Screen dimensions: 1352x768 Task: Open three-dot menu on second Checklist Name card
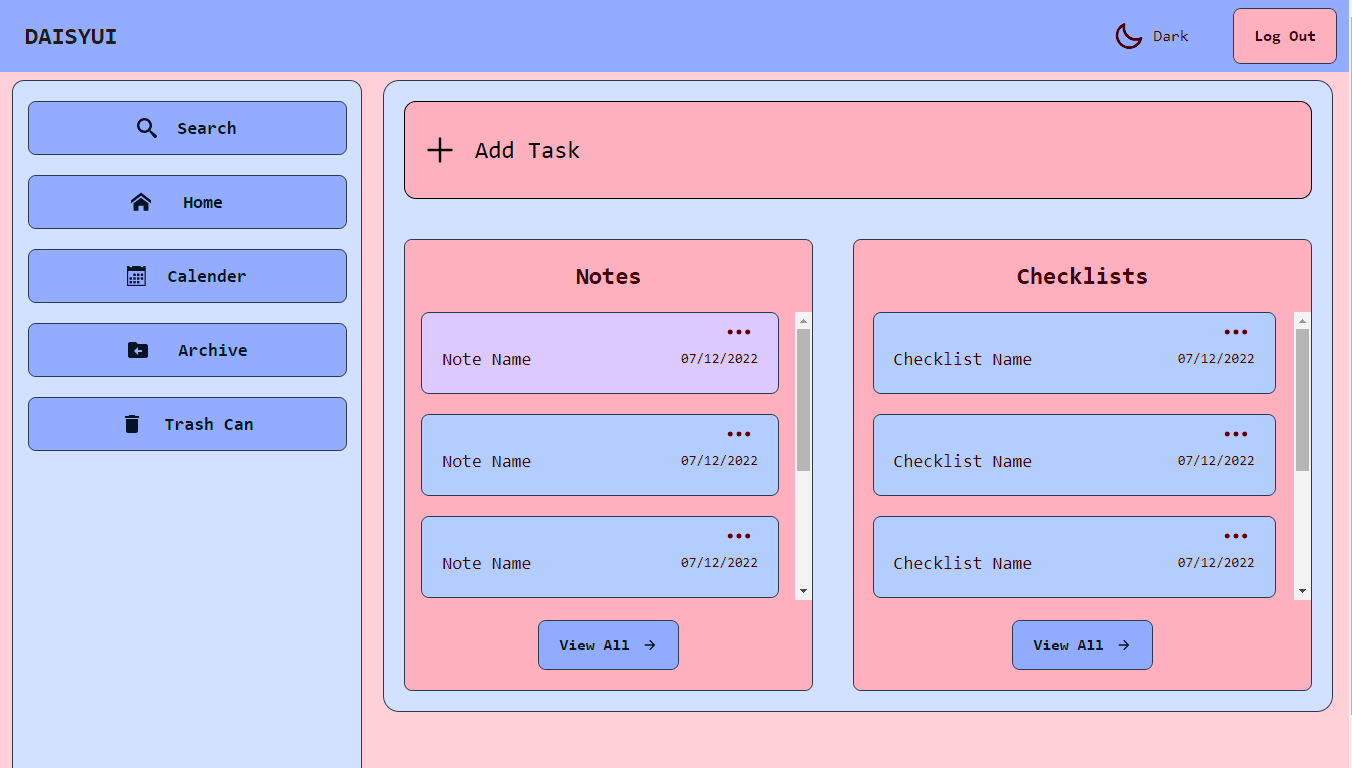[1236, 434]
